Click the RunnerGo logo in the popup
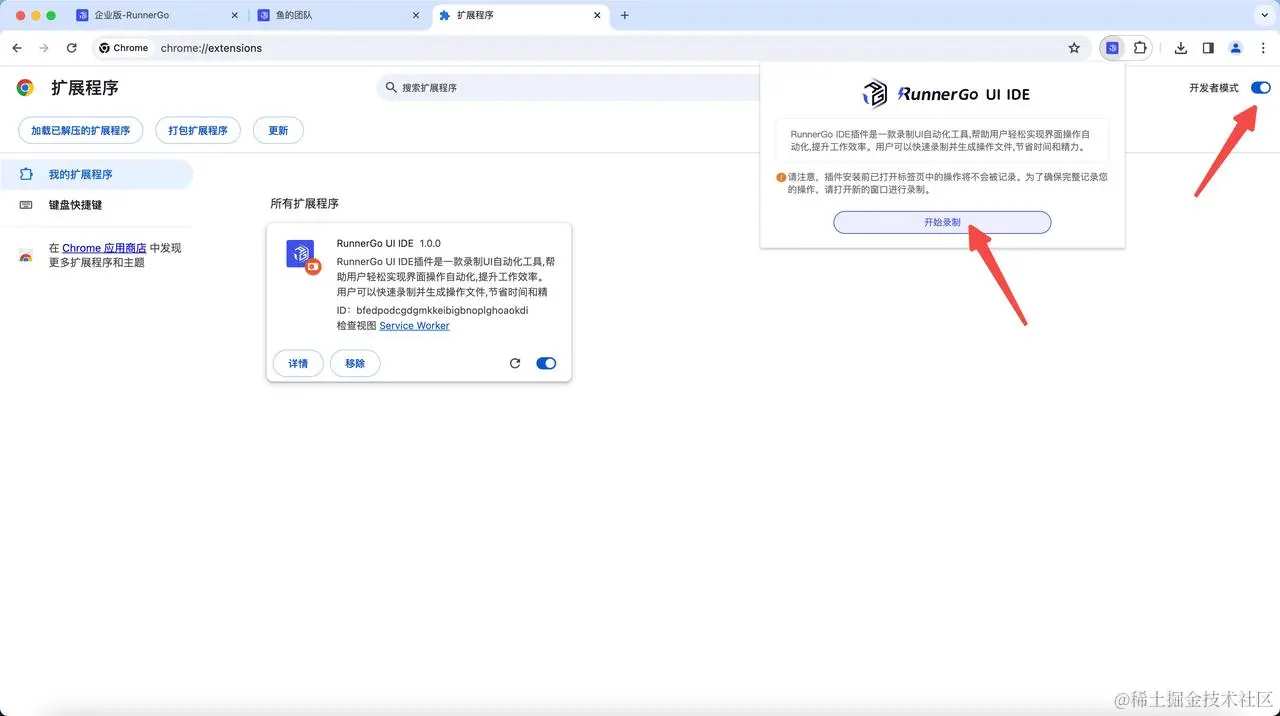 (x=945, y=94)
